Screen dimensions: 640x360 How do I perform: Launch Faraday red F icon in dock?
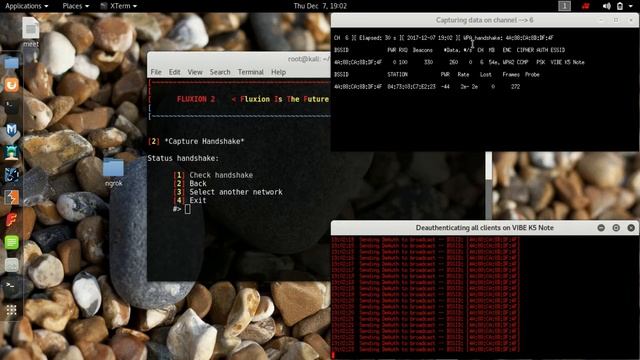coord(11,220)
